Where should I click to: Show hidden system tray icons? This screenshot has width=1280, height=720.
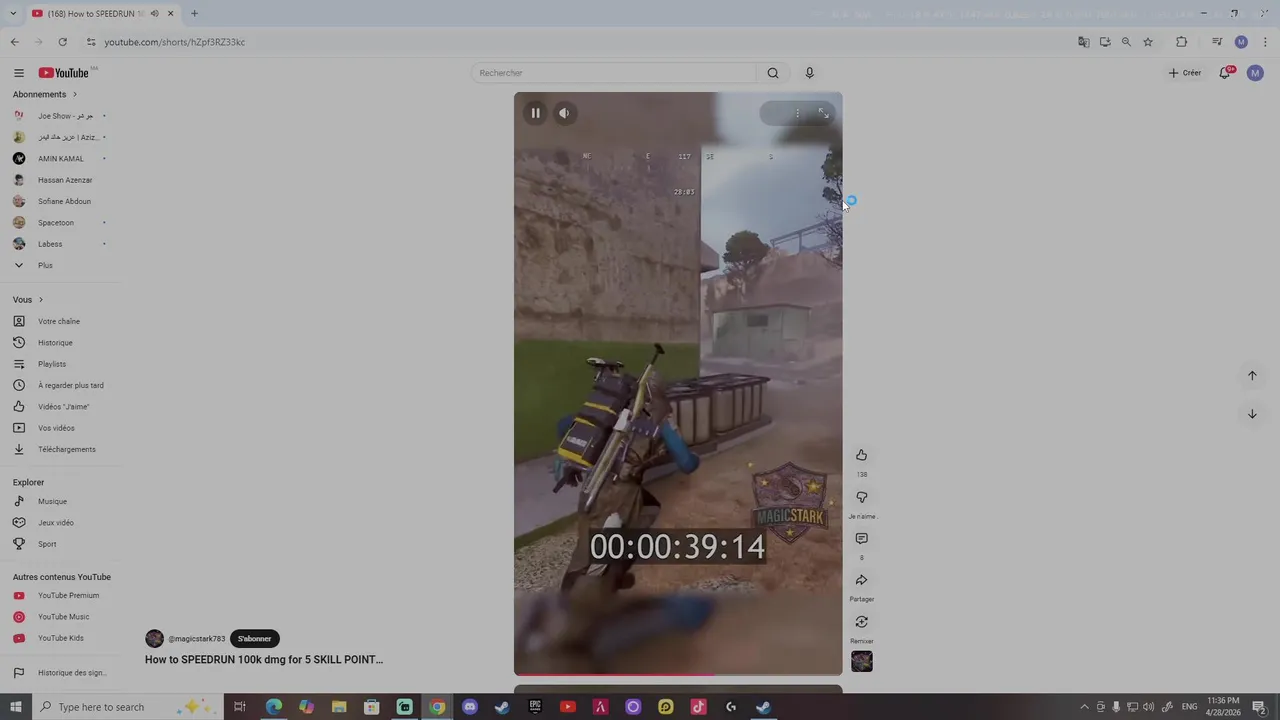tap(1084, 707)
